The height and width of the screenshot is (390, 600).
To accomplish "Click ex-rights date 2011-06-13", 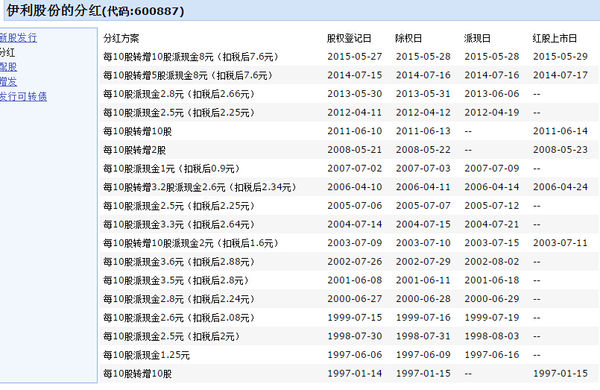I will pyautogui.click(x=423, y=131).
